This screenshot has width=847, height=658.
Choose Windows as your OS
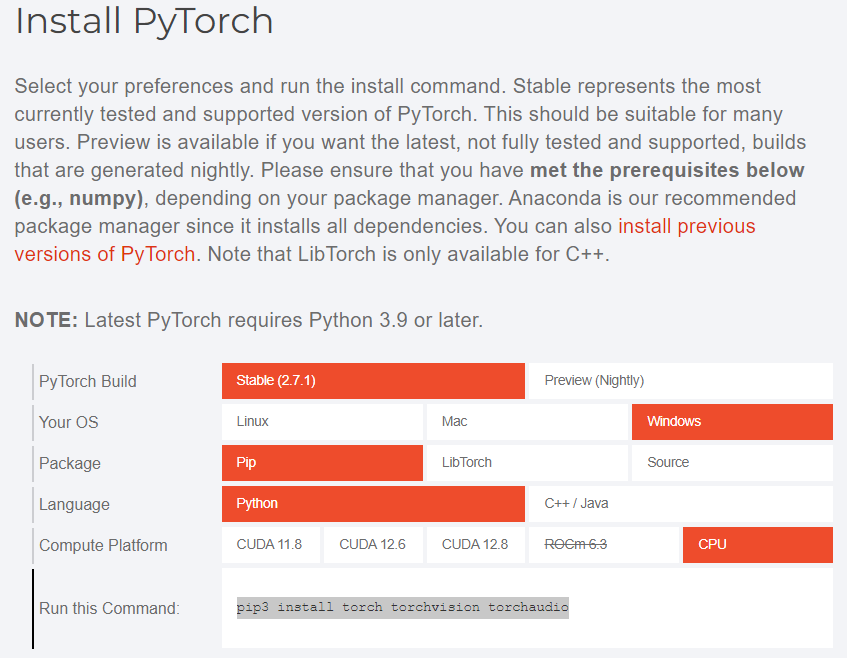pos(732,422)
